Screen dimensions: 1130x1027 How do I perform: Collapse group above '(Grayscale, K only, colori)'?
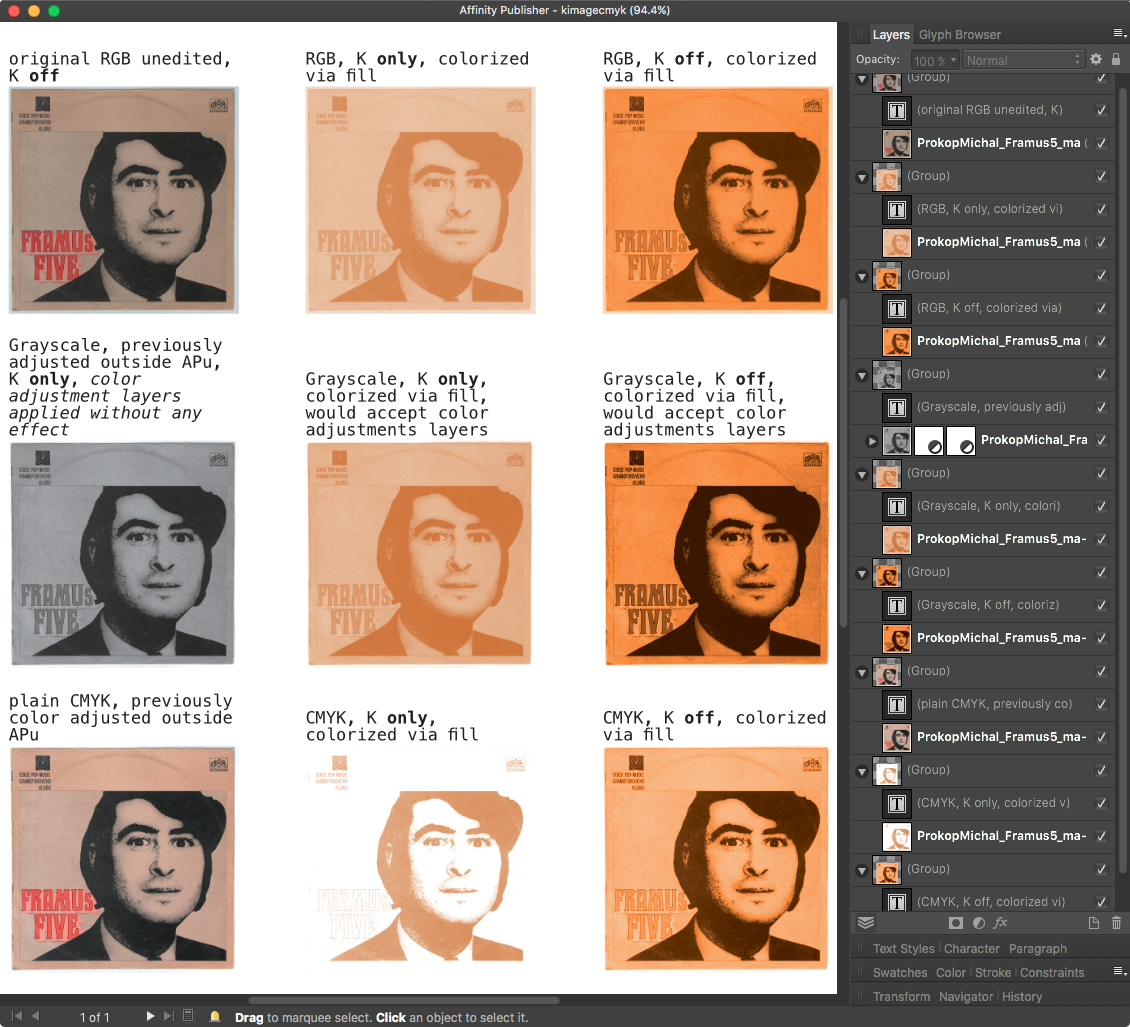[862, 474]
